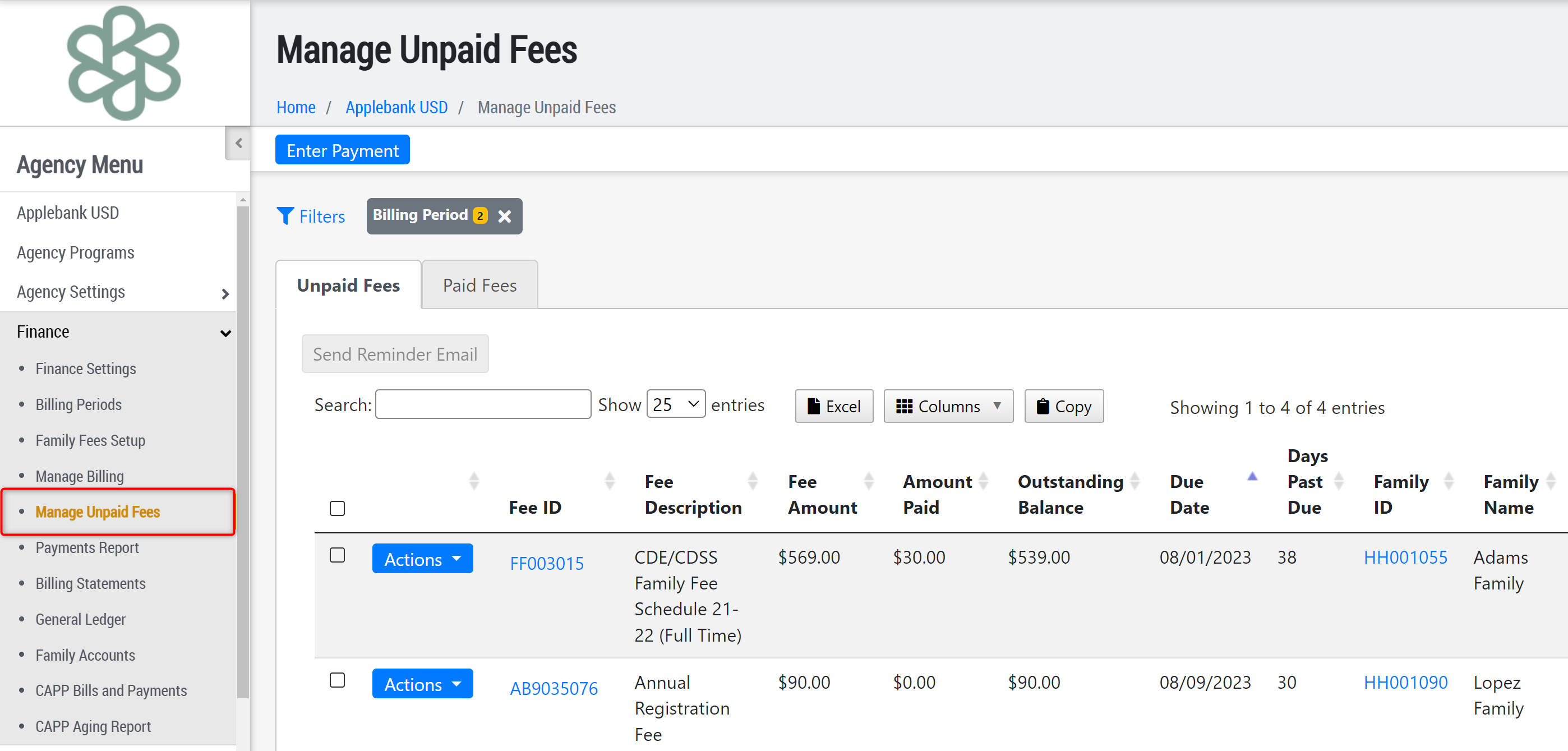
Task: Click the Enter Payment button
Action: click(342, 150)
